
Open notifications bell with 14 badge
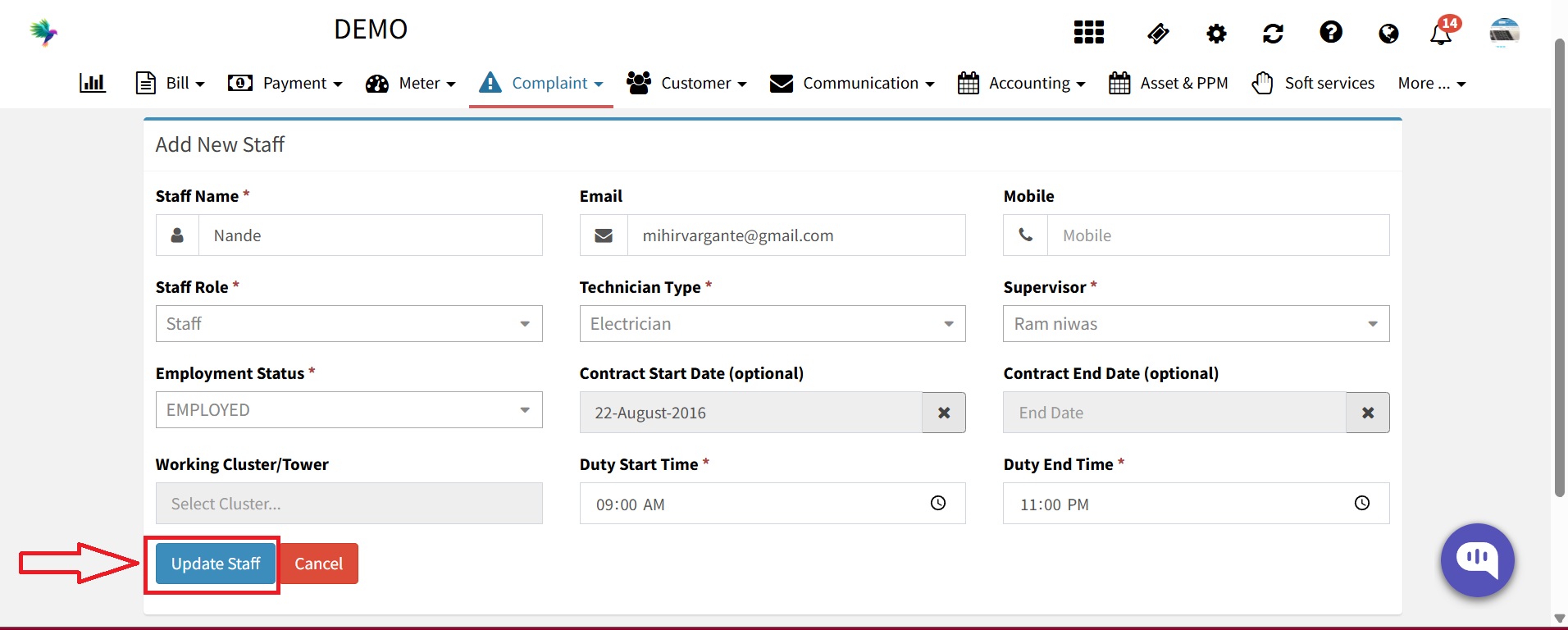1442,33
